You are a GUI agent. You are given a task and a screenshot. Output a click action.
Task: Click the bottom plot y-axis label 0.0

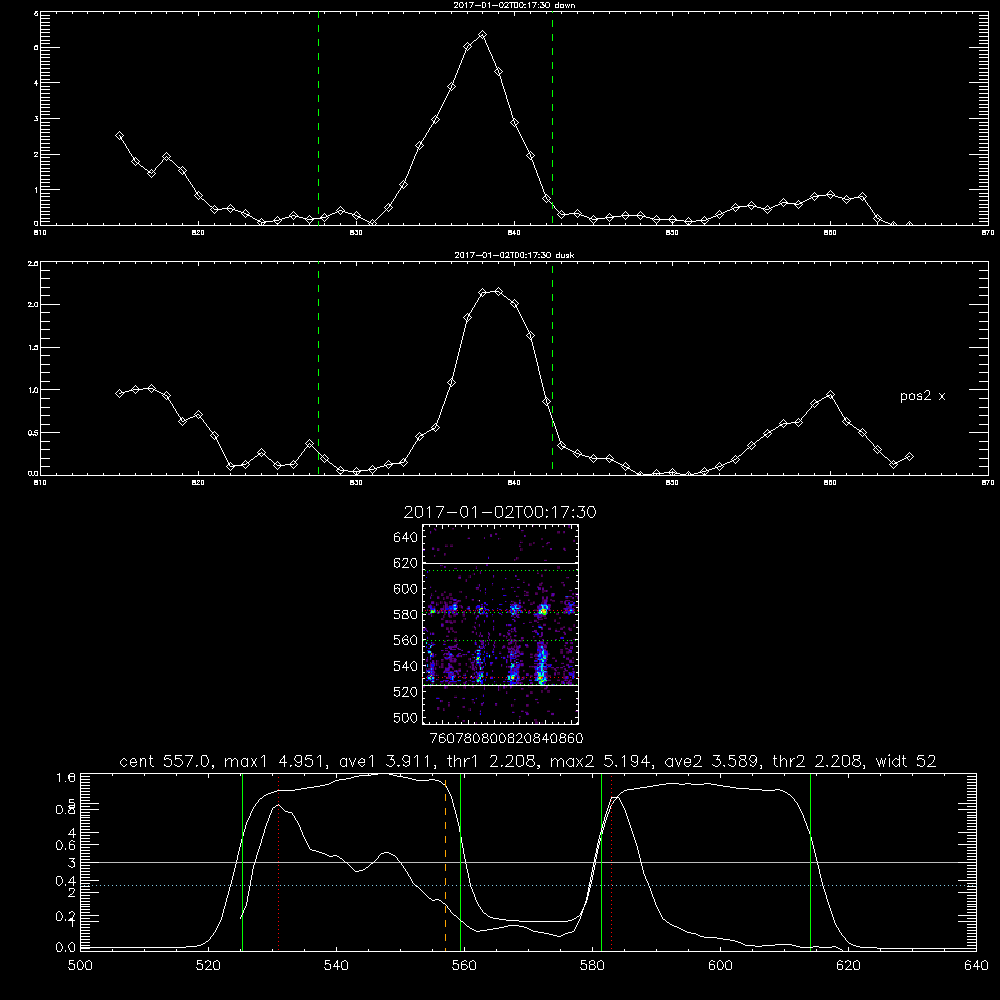66,948
